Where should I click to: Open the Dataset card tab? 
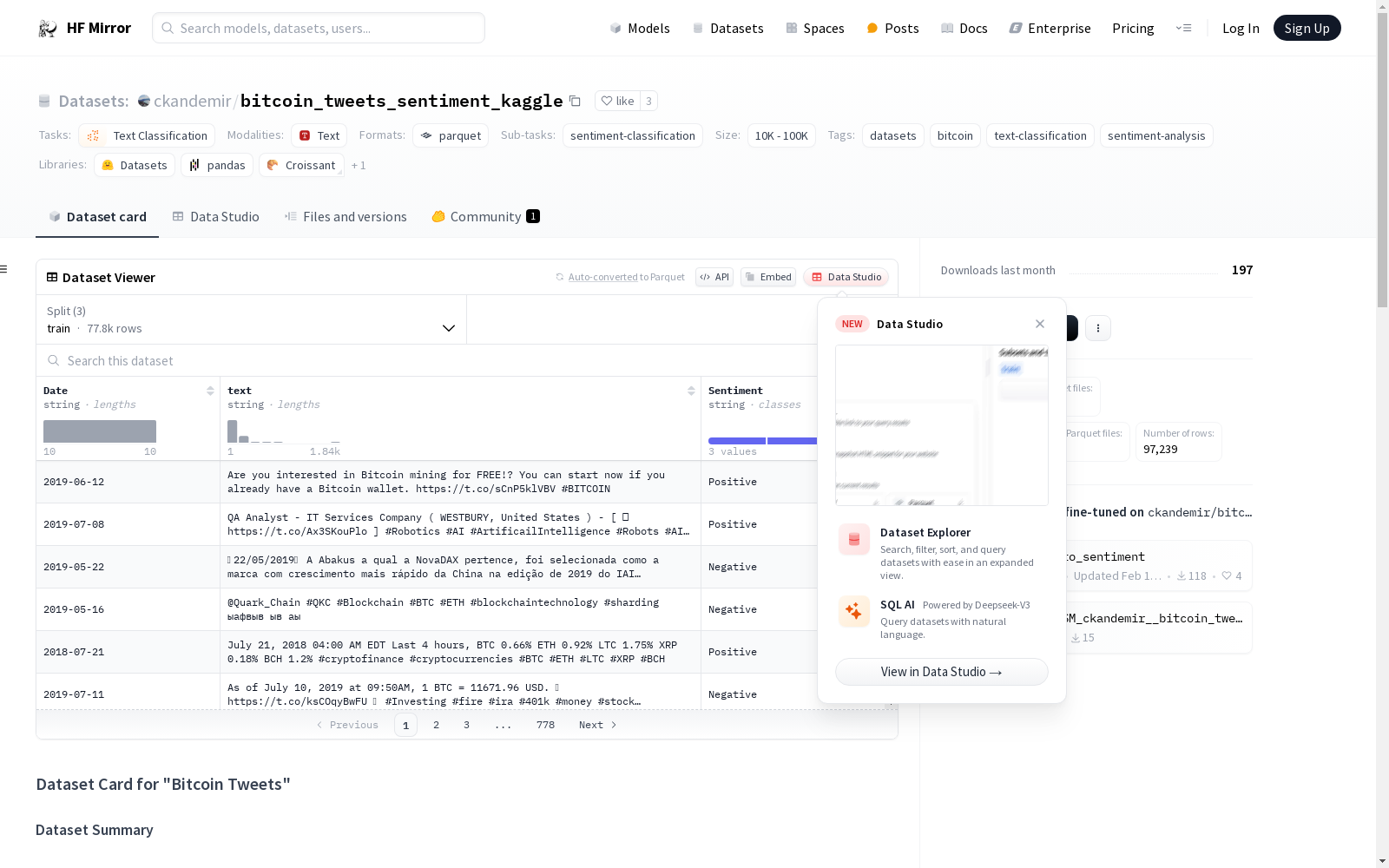(x=97, y=216)
